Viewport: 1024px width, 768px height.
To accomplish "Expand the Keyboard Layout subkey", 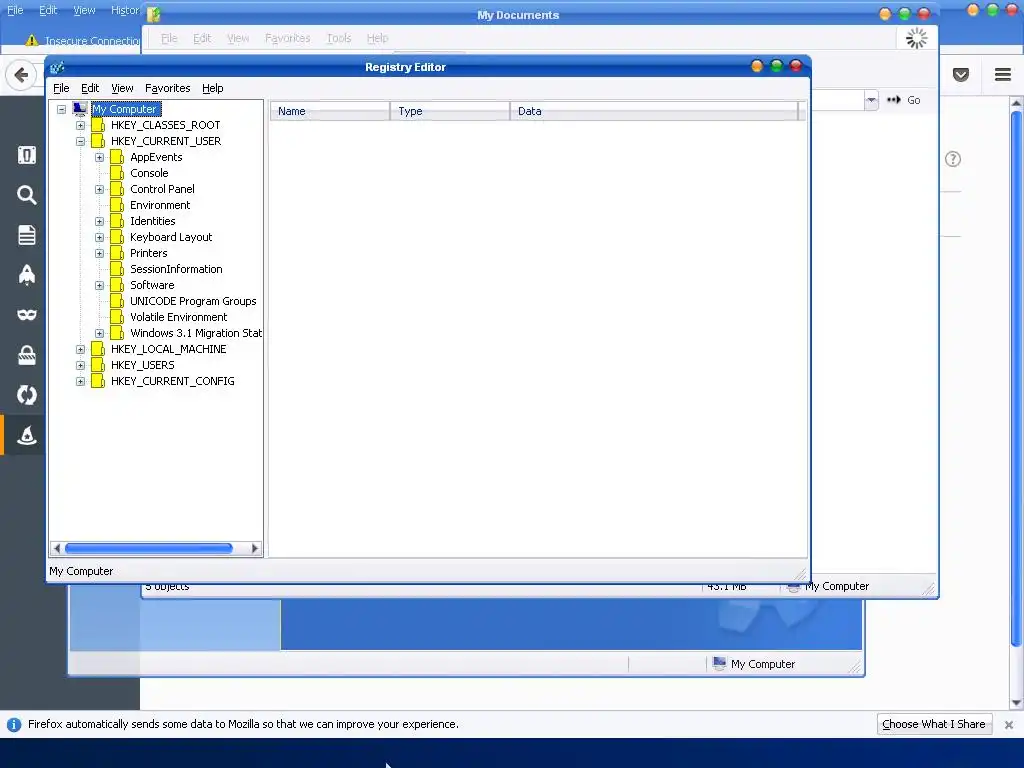I will pyautogui.click(x=99, y=237).
